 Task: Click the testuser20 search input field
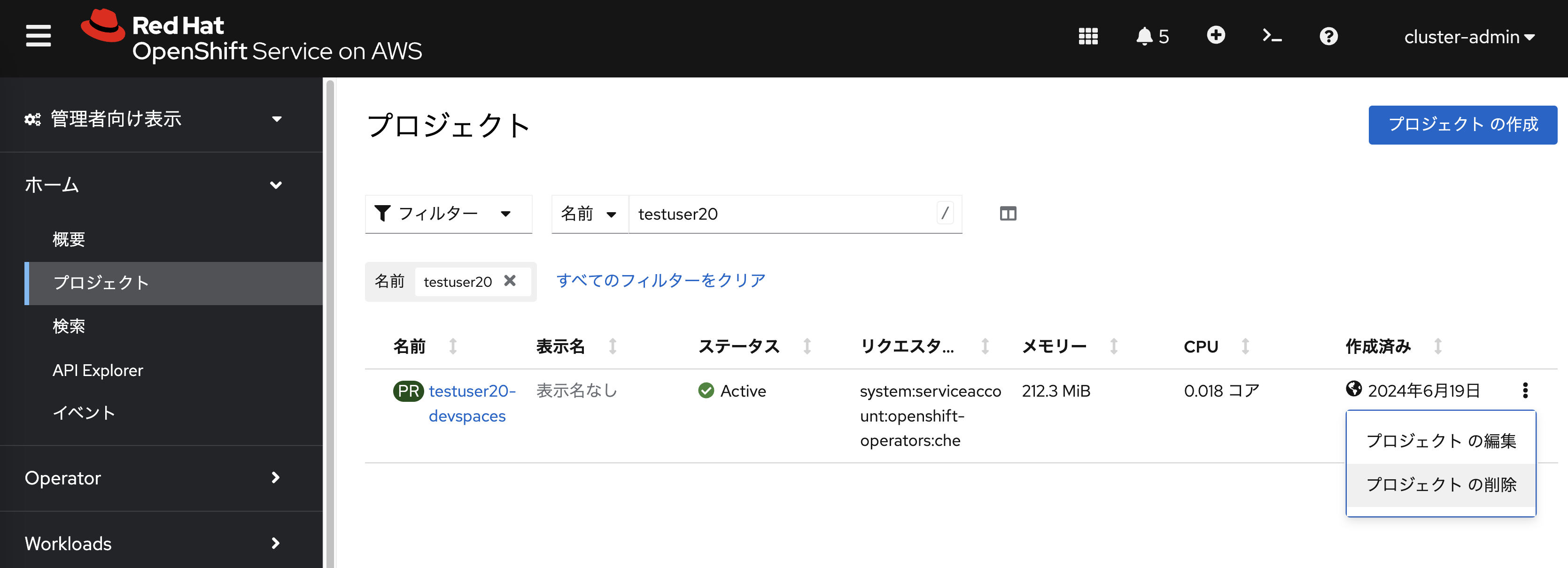(794, 214)
